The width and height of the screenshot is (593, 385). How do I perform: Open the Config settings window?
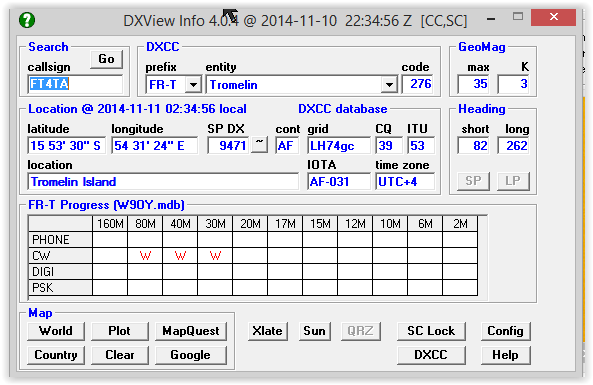click(505, 331)
